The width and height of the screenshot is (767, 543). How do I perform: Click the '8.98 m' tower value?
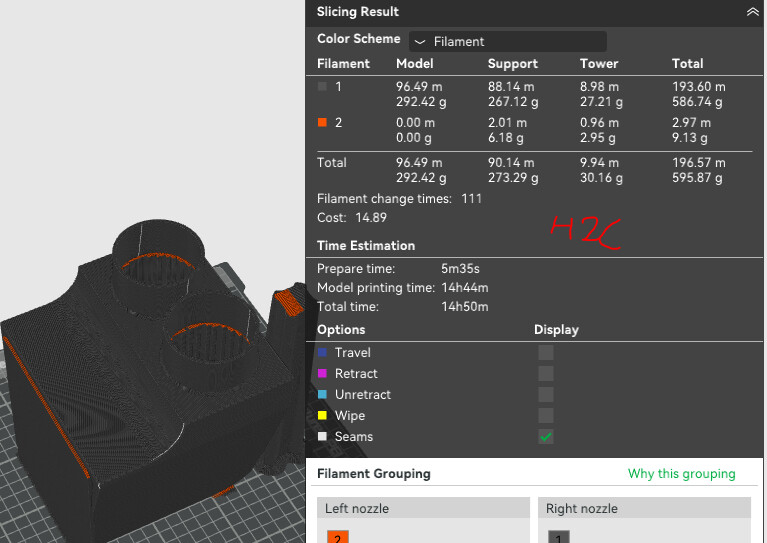tap(600, 87)
